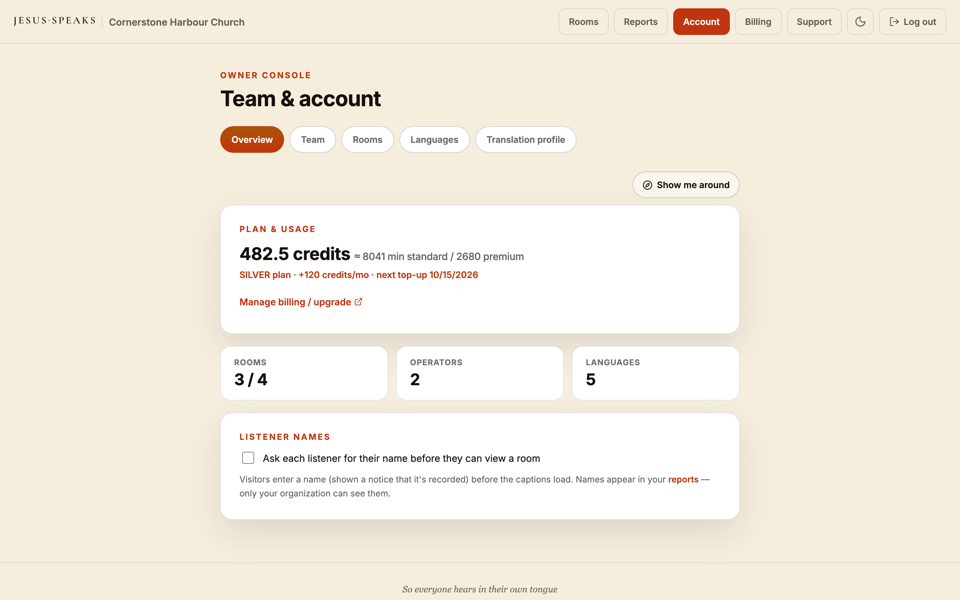The width and height of the screenshot is (960, 600).
Task: Open the Reports page
Action: click(640, 21)
